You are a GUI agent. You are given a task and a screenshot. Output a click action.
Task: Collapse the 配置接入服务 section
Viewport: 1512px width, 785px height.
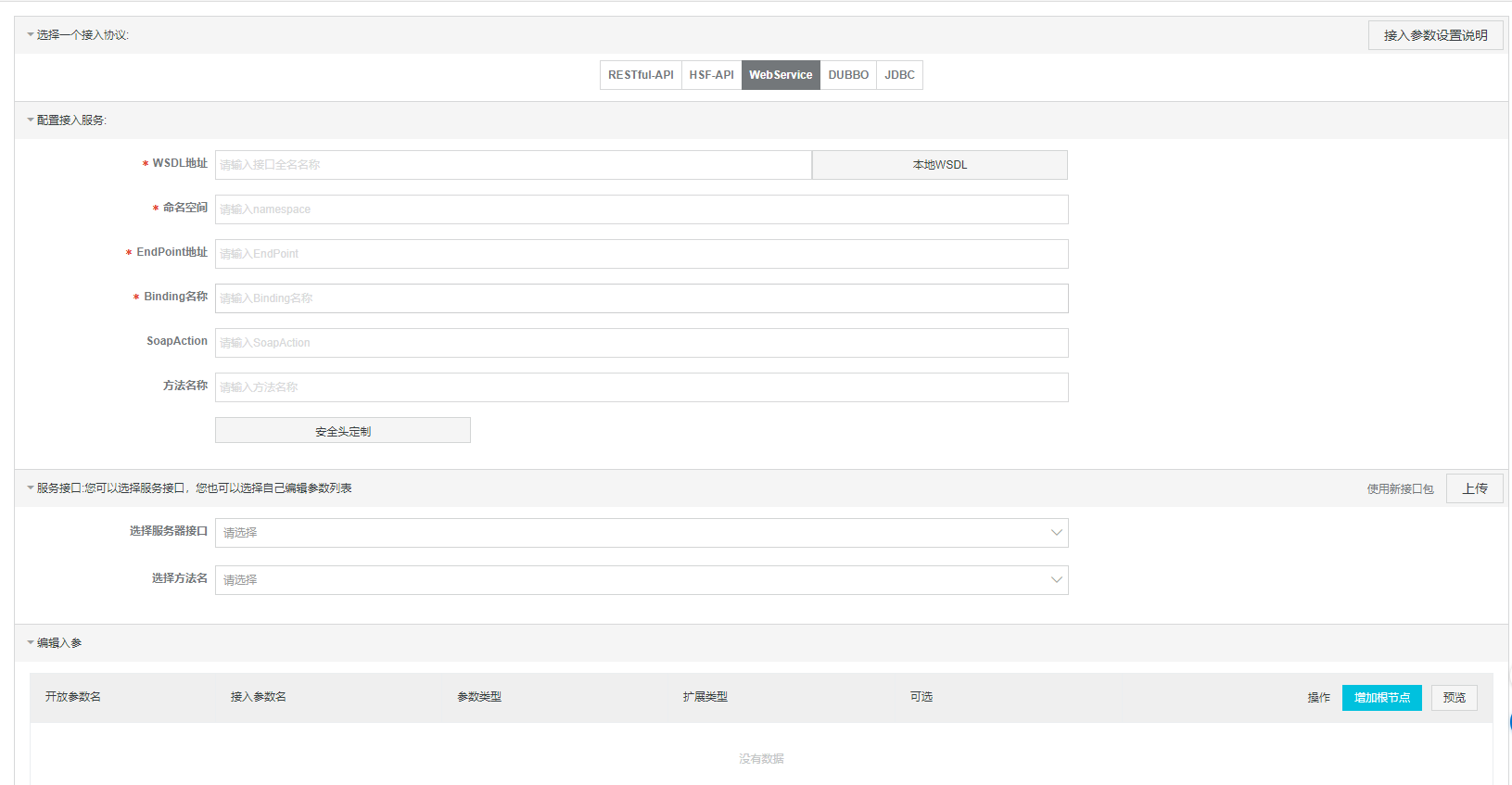31,120
